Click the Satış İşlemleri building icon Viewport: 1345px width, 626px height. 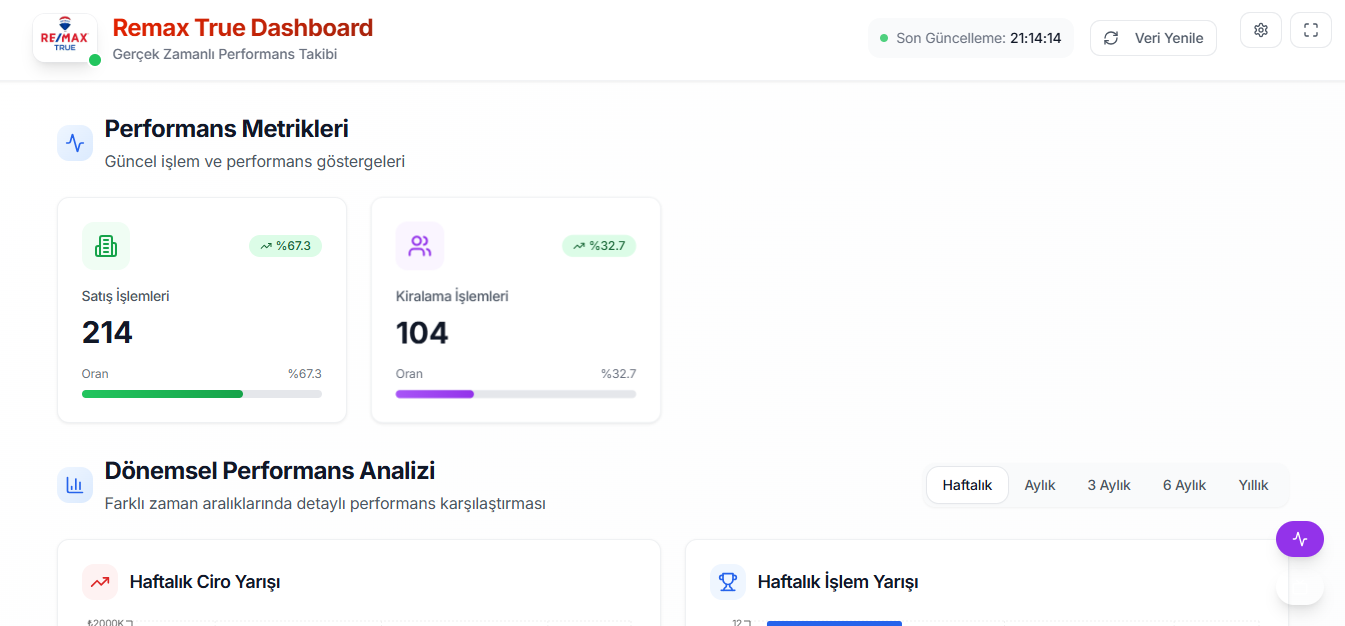[x=106, y=246]
